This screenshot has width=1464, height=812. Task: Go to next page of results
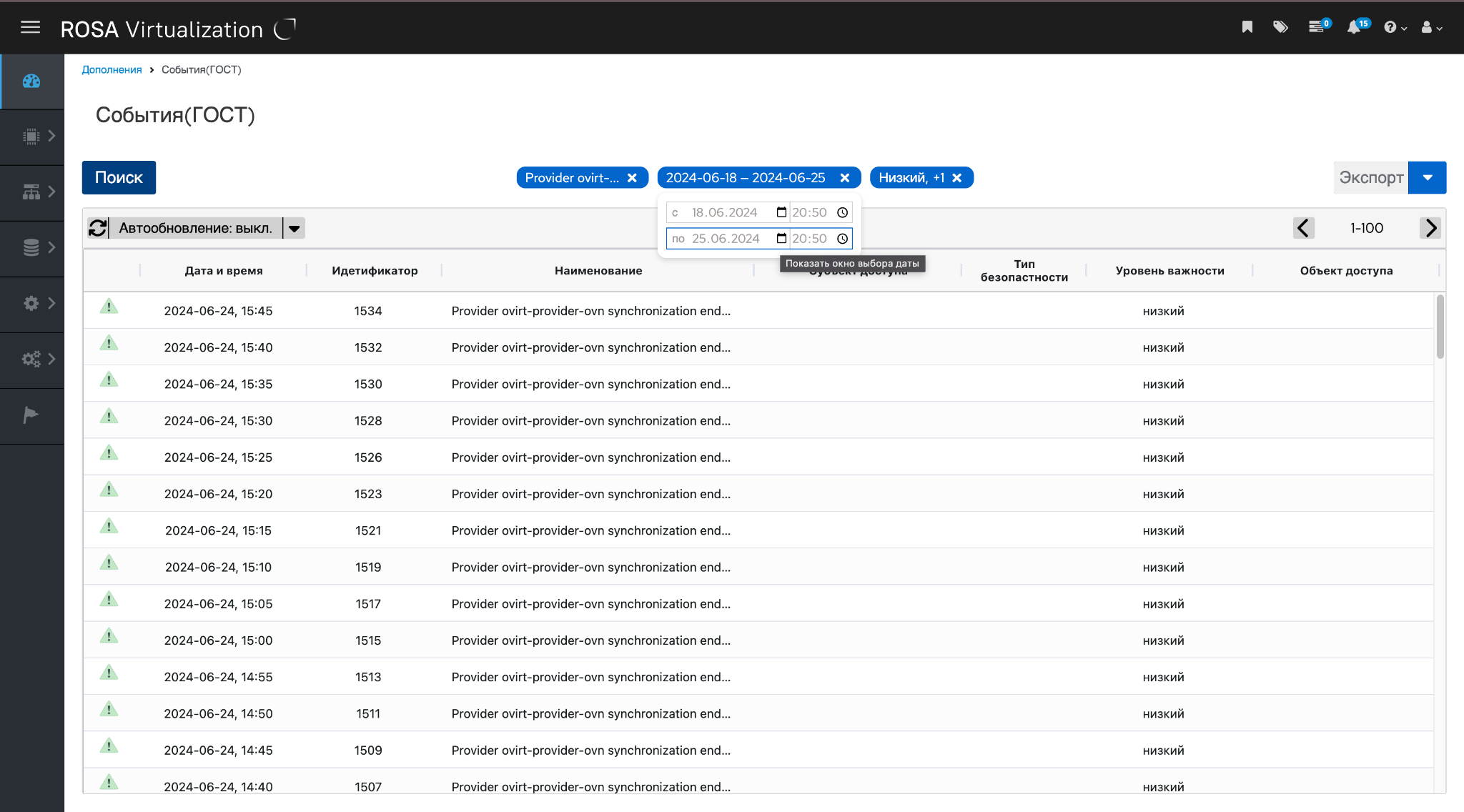pos(1430,228)
